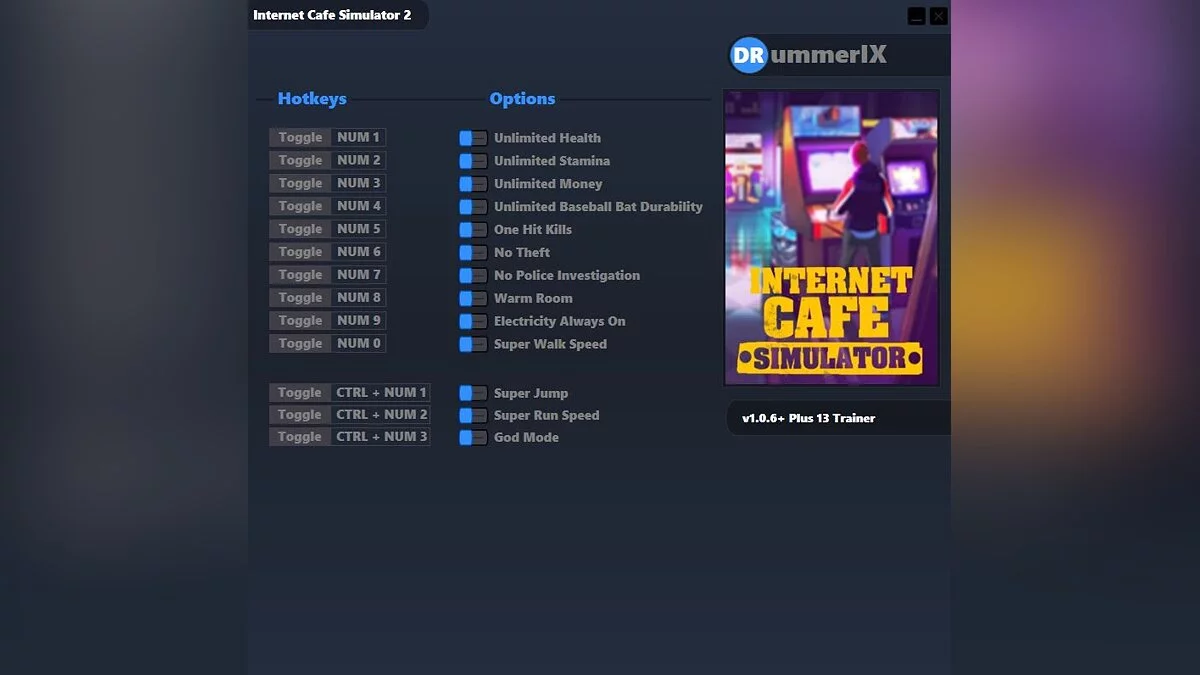
Task: Activate the No Theft option
Action: 472,252
